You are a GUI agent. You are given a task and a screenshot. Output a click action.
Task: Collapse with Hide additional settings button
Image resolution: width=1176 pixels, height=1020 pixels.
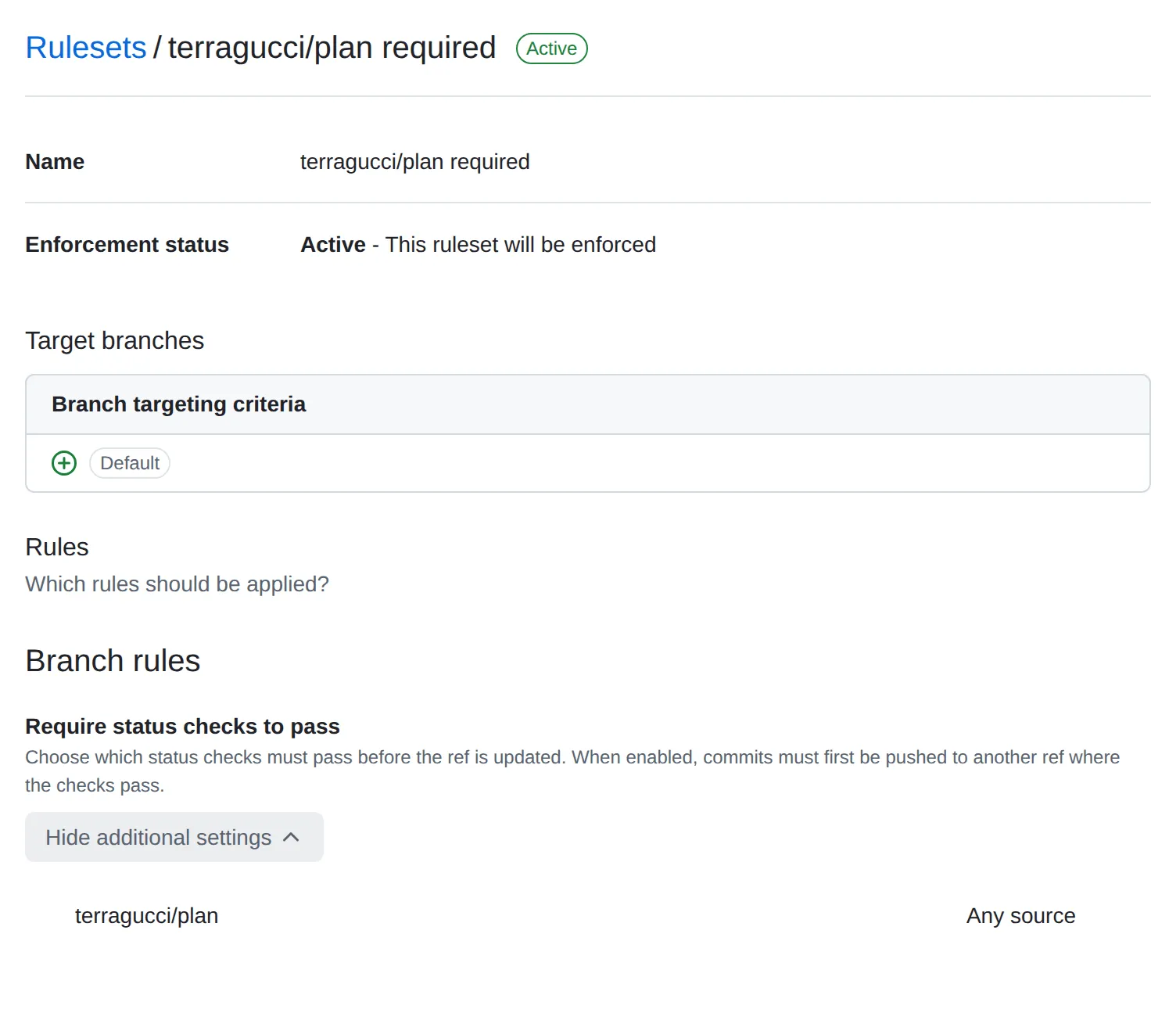pos(174,837)
